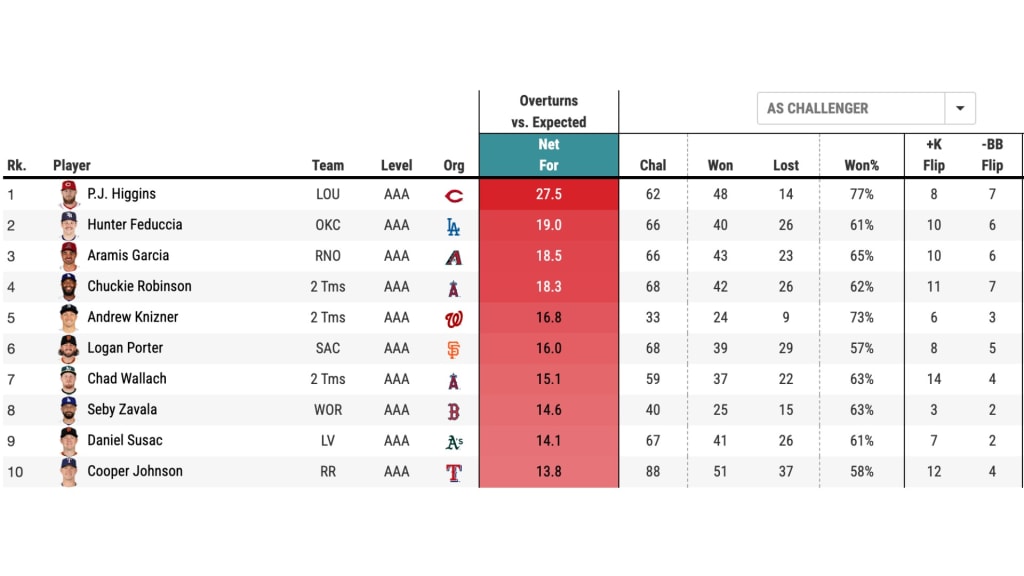Open Chuckie Robinson player link
The height and width of the screenshot is (576, 1024).
[x=139, y=286]
